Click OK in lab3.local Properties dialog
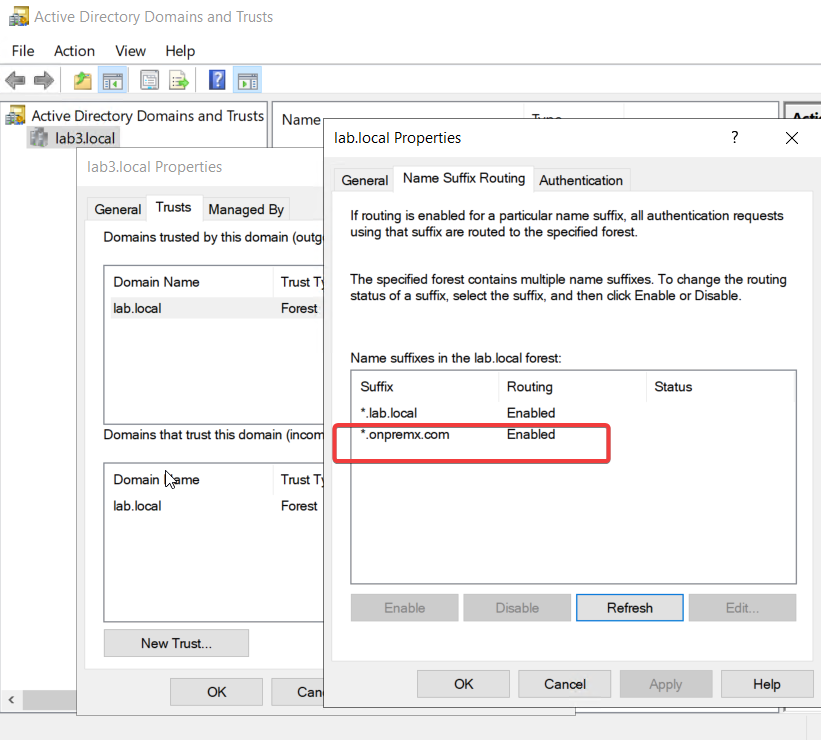The height and width of the screenshot is (740, 821). (216, 692)
